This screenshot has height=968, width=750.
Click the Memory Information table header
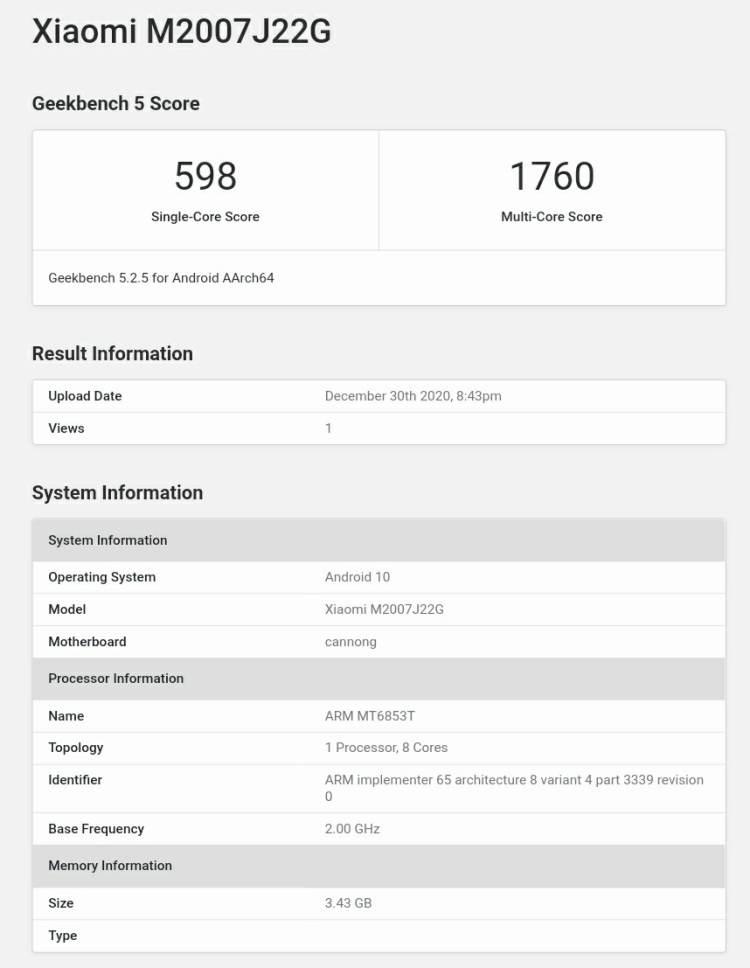point(379,866)
